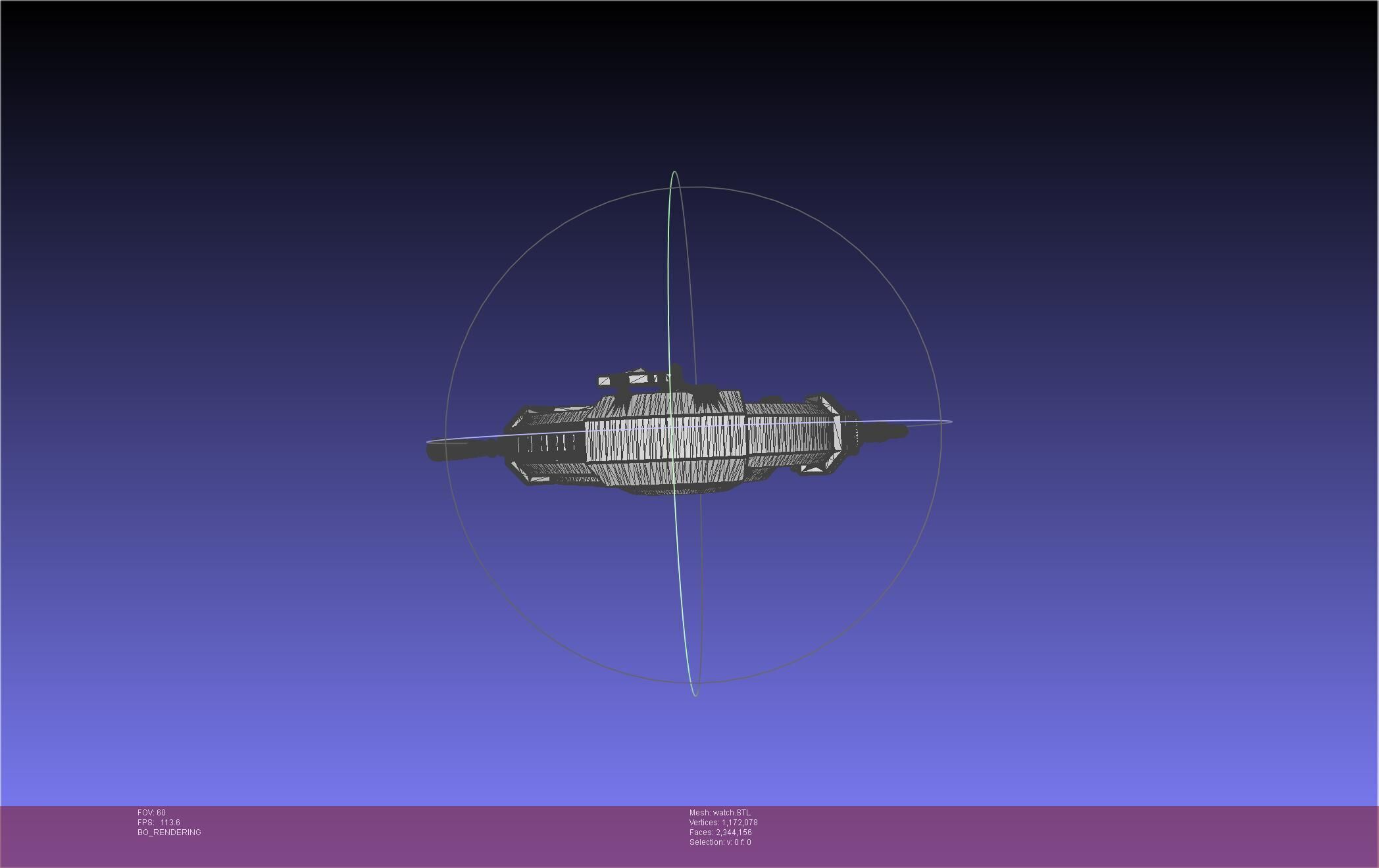Click the center of the watch mesh
The width and height of the screenshot is (1379, 868).
point(666,439)
